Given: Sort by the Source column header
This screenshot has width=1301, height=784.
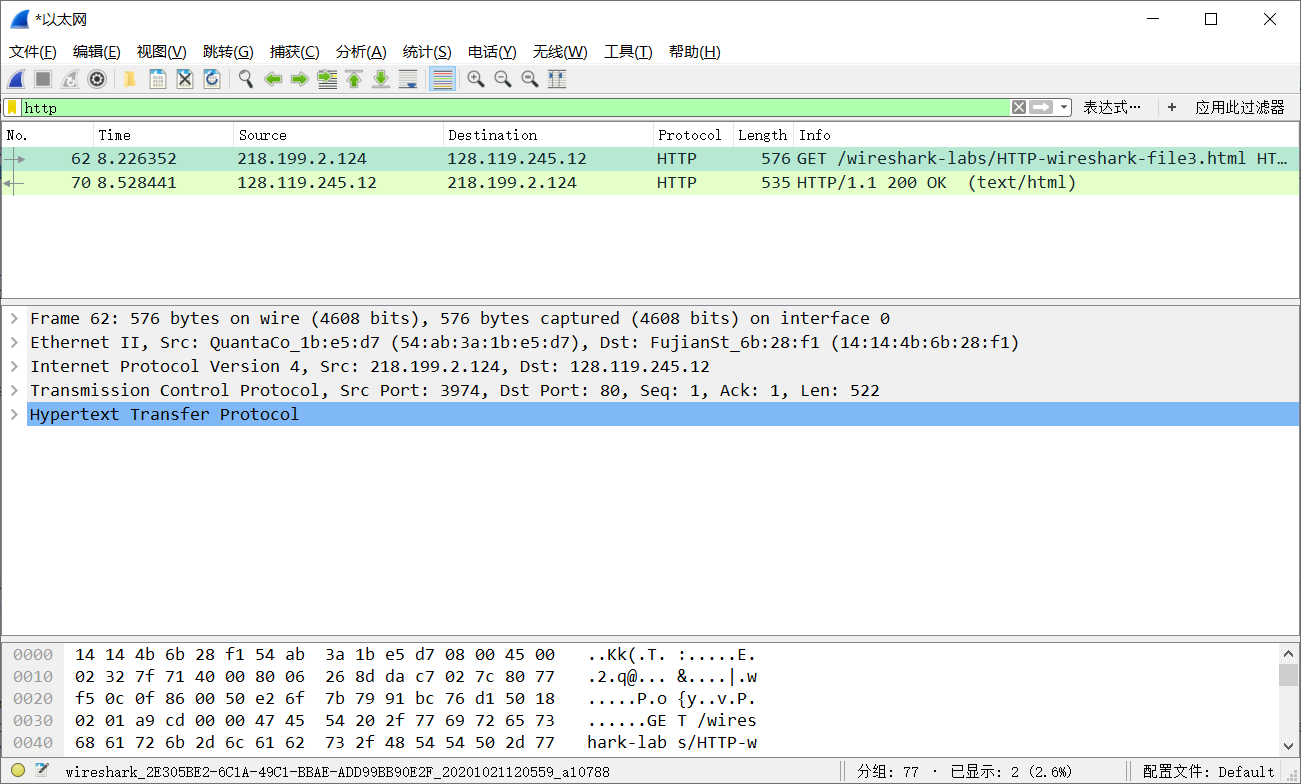Looking at the screenshot, I should [x=339, y=135].
